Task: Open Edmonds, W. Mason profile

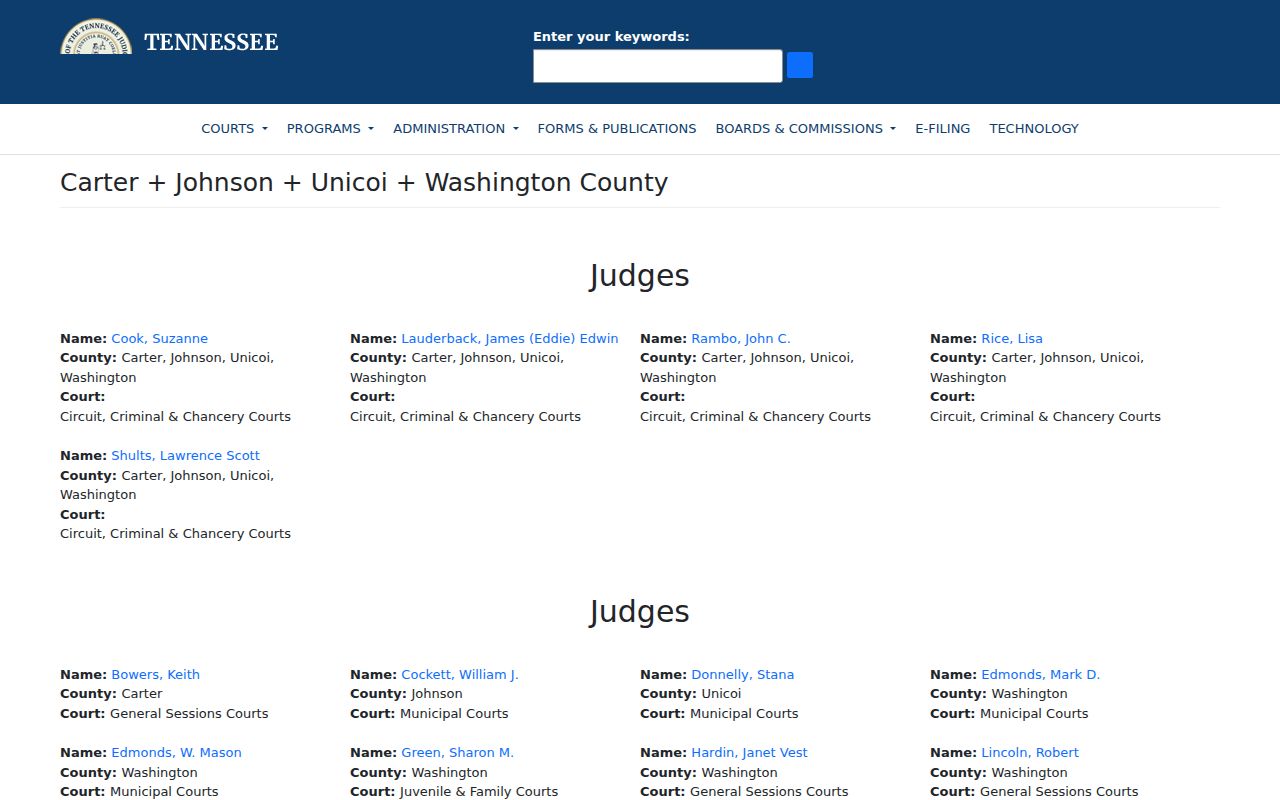Action: pyautogui.click(x=176, y=752)
